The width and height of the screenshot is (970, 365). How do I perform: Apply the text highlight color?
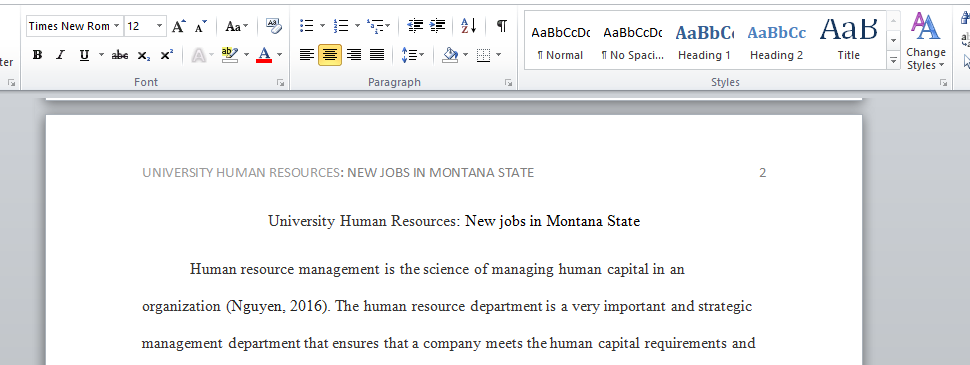pos(230,55)
